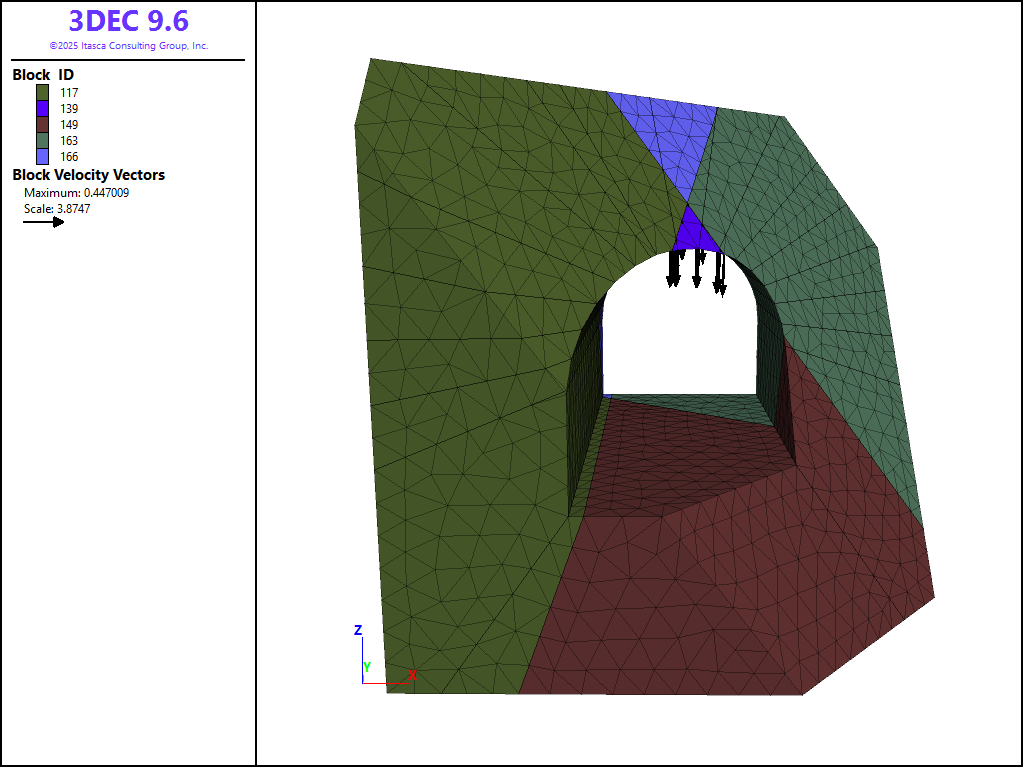1024x768 pixels.
Task: Click the Itasca Consulting Group copyright text
Action: pyautogui.click(x=128, y=46)
